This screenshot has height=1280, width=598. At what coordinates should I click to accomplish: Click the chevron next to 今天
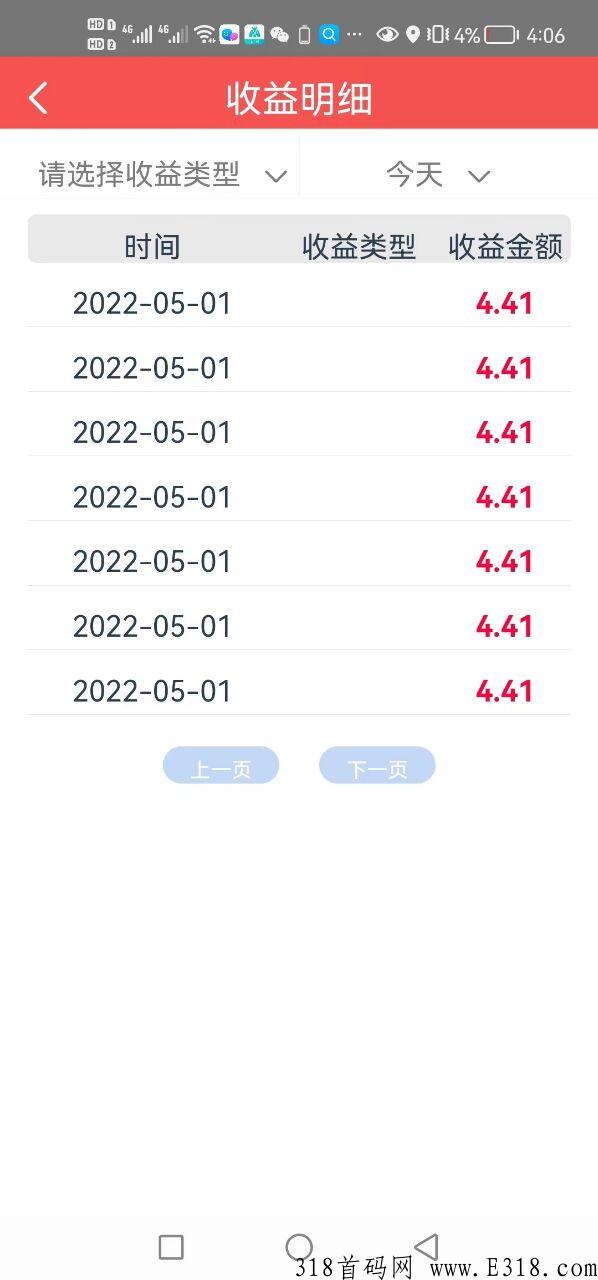click(479, 177)
